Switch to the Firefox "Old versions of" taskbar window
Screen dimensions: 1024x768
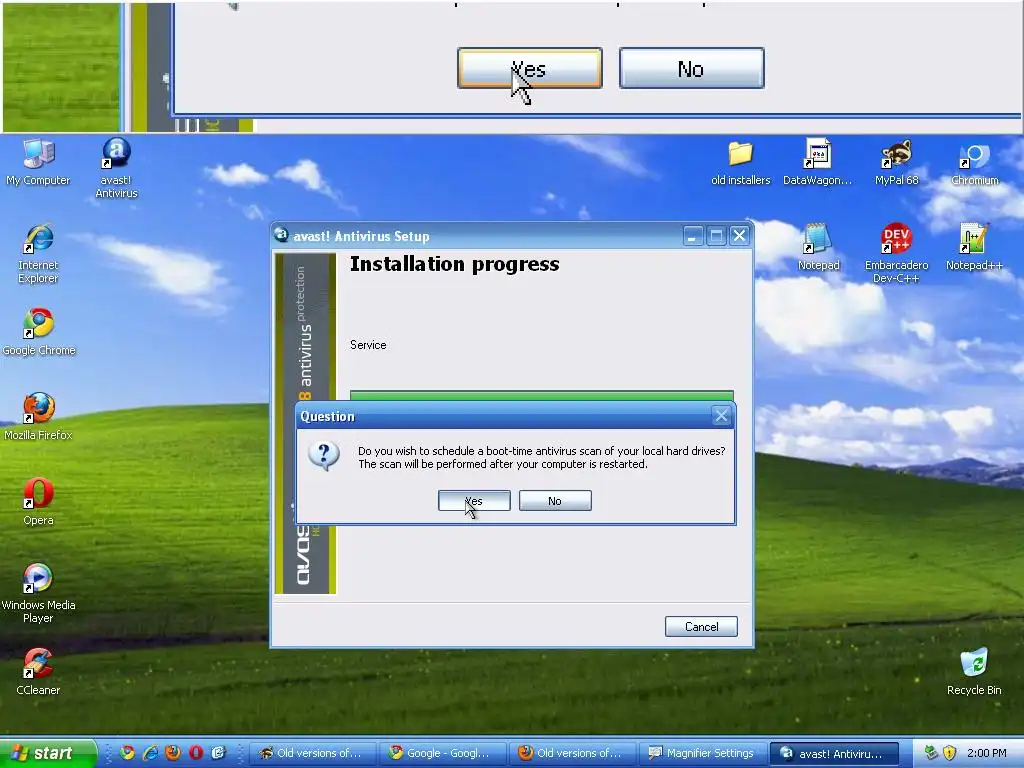tap(573, 753)
